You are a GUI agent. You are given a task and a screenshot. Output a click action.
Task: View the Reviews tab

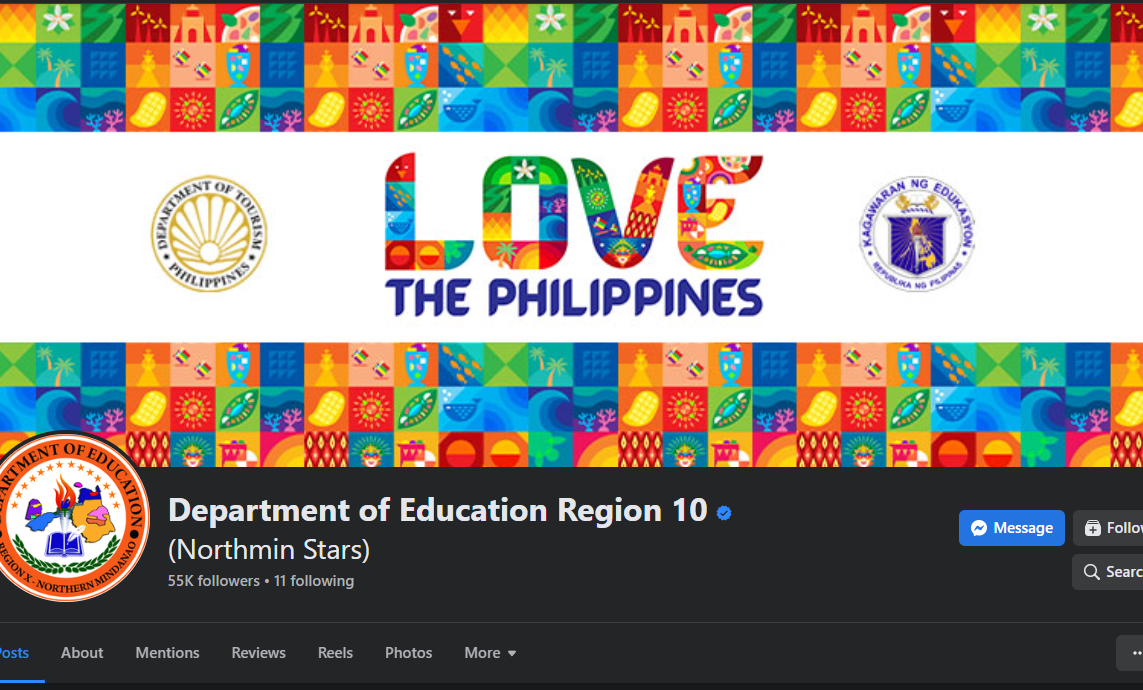259,653
